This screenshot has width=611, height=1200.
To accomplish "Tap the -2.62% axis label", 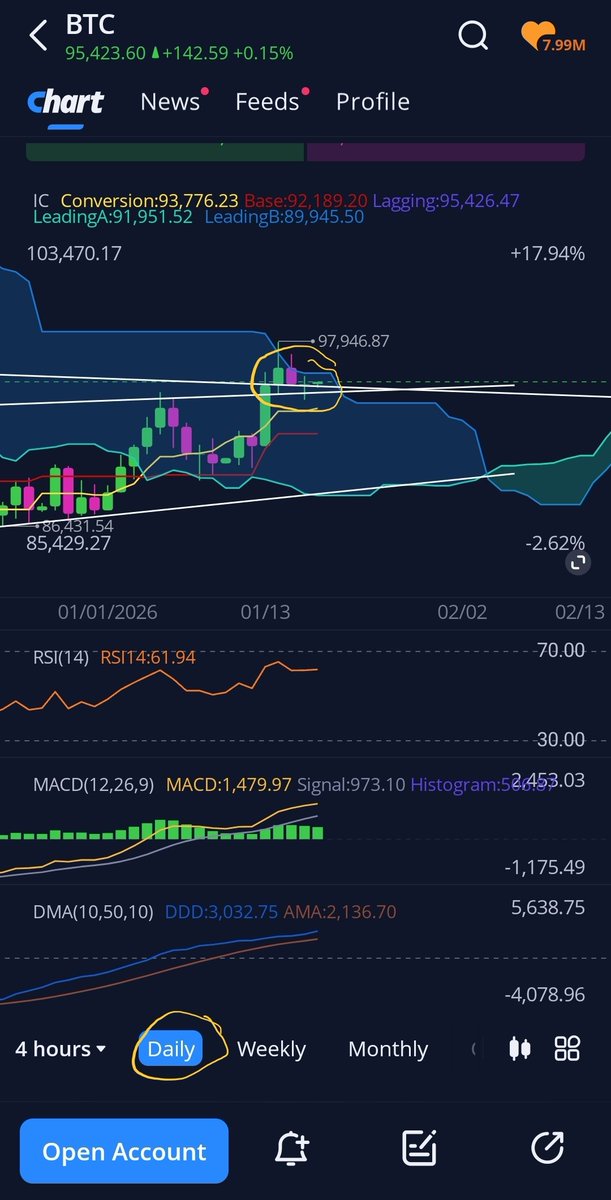I will click(x=554, y=543).
